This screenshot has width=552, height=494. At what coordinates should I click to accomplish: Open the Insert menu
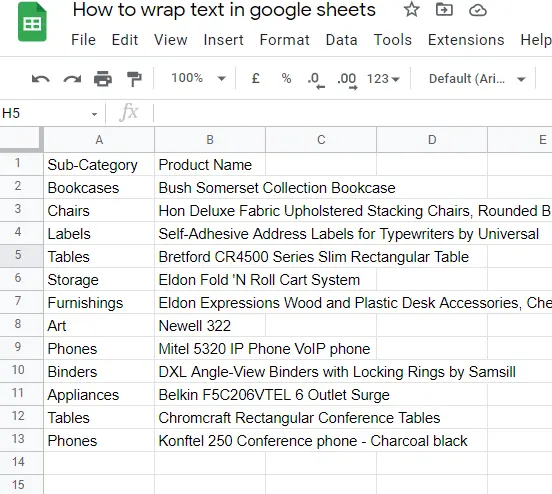point(224,40)
